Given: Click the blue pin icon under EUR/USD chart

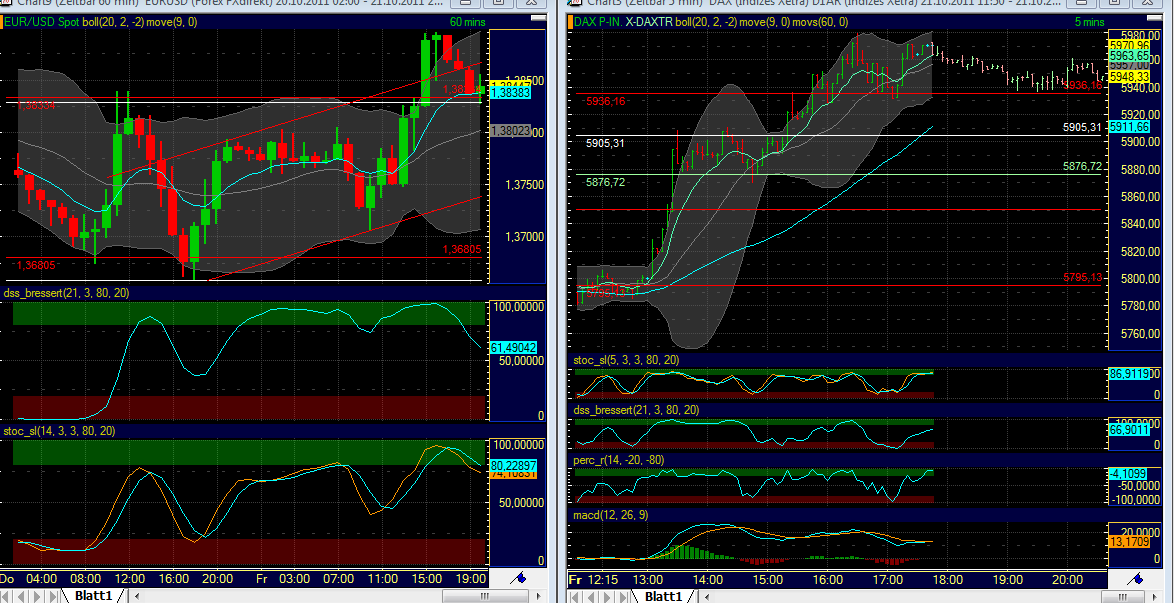Looking at the screenshot, I should pyautogui.click(x=519, y=578).
